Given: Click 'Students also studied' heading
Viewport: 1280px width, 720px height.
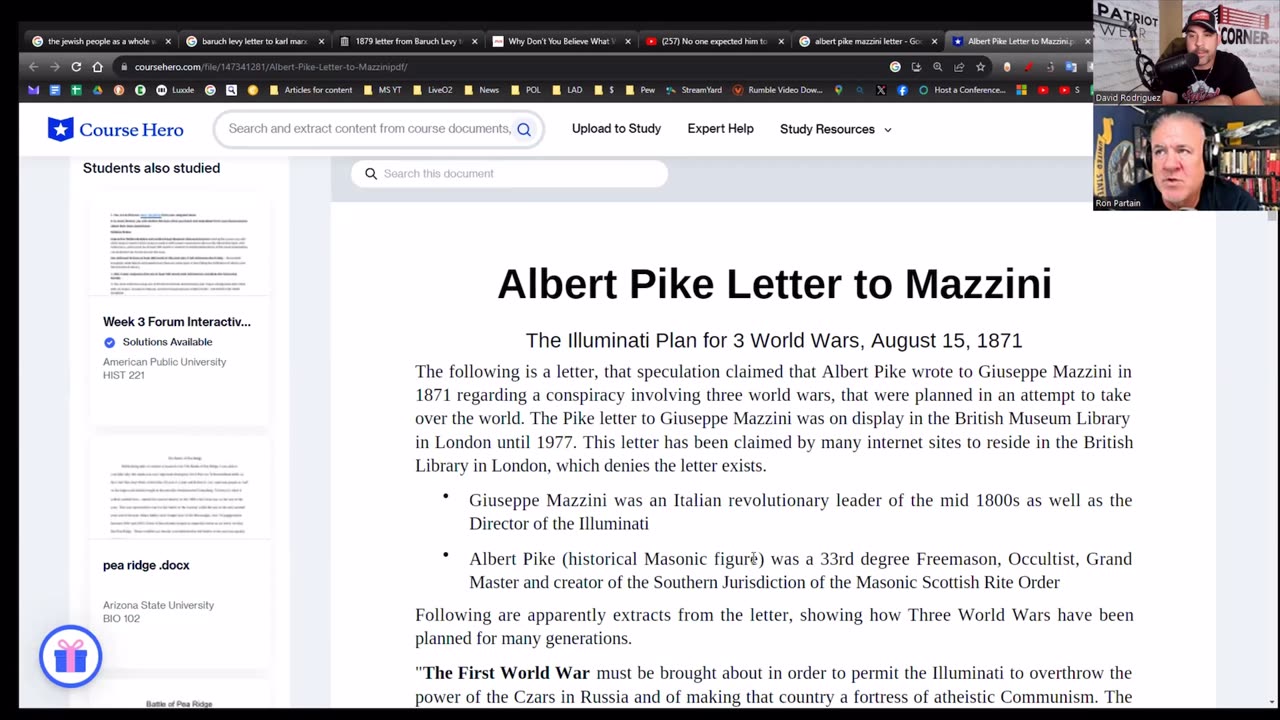Looking at the screenshot, I should tap(151, 168).
